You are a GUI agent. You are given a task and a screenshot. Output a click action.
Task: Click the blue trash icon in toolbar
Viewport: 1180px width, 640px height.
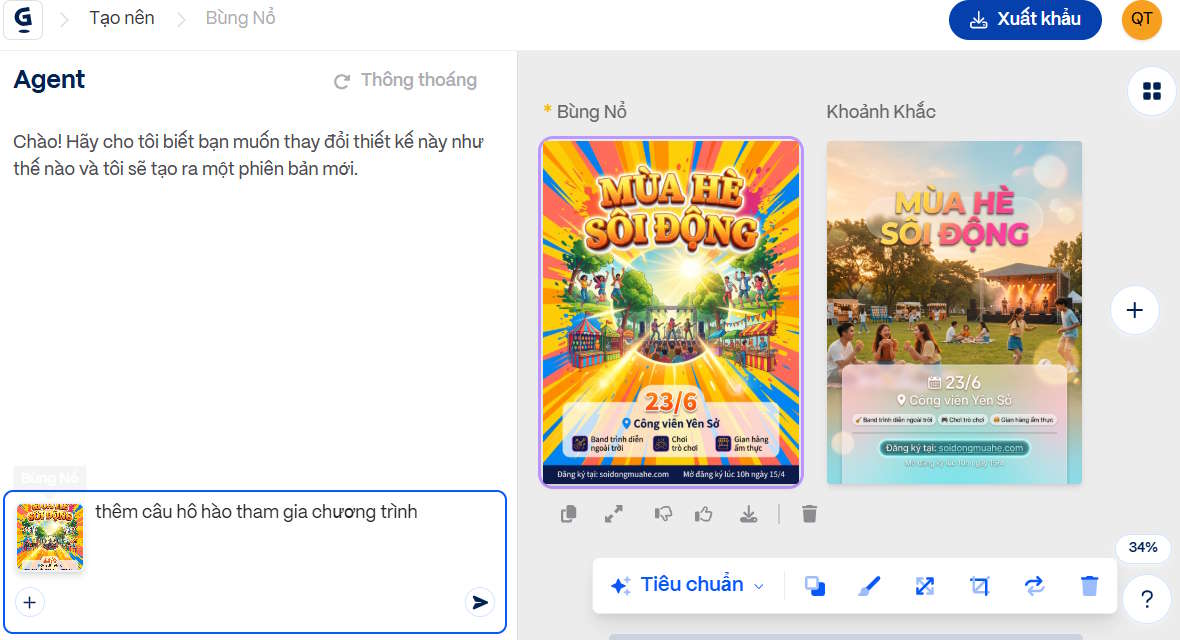[1089, 586]
